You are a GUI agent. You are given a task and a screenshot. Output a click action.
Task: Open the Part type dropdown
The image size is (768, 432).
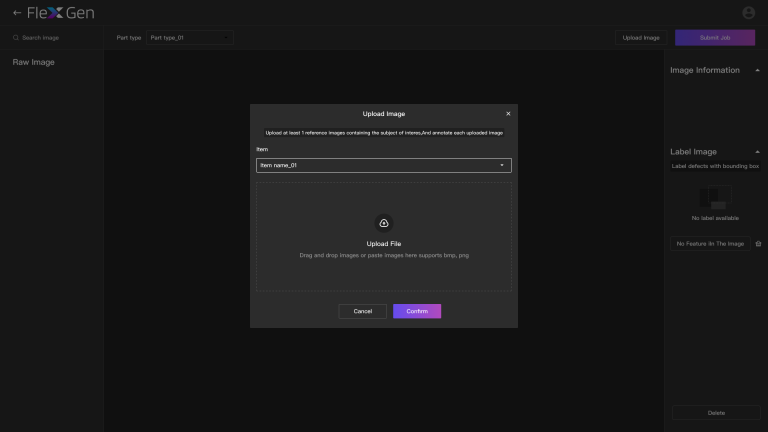(189, 37)
